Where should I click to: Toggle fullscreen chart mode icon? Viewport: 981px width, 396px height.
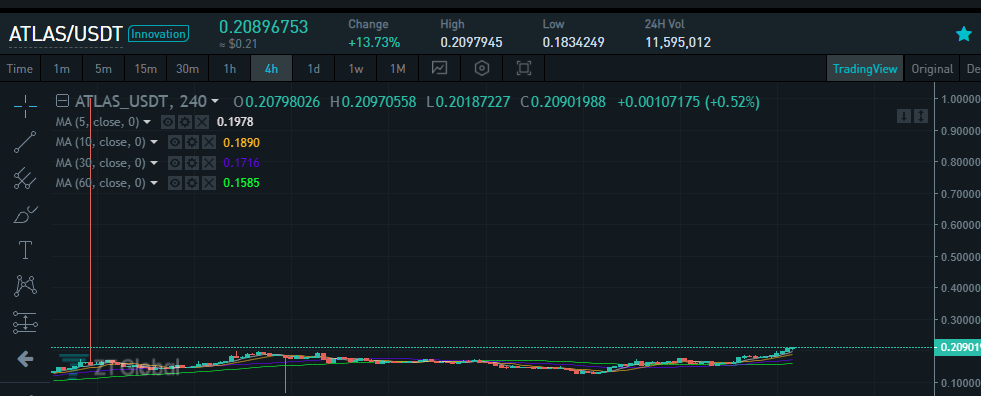coord(524,68)
